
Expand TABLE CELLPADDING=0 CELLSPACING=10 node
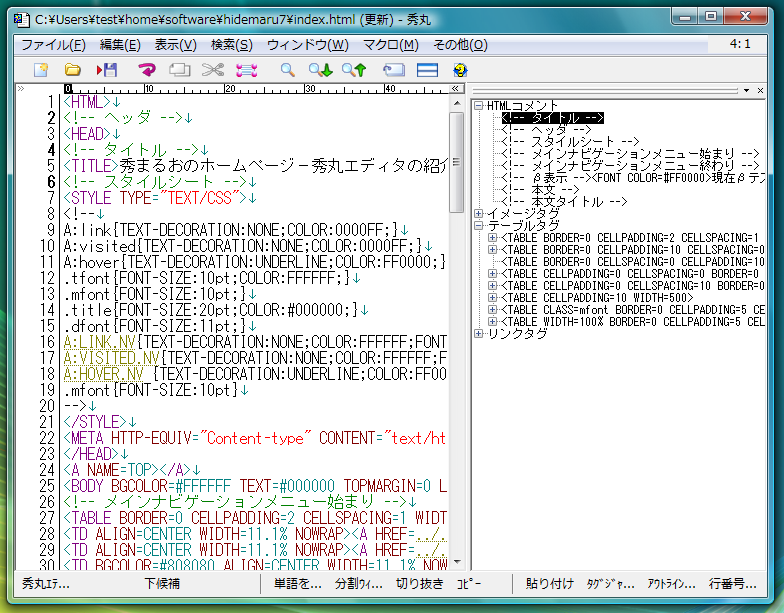[x=492, y=286]
